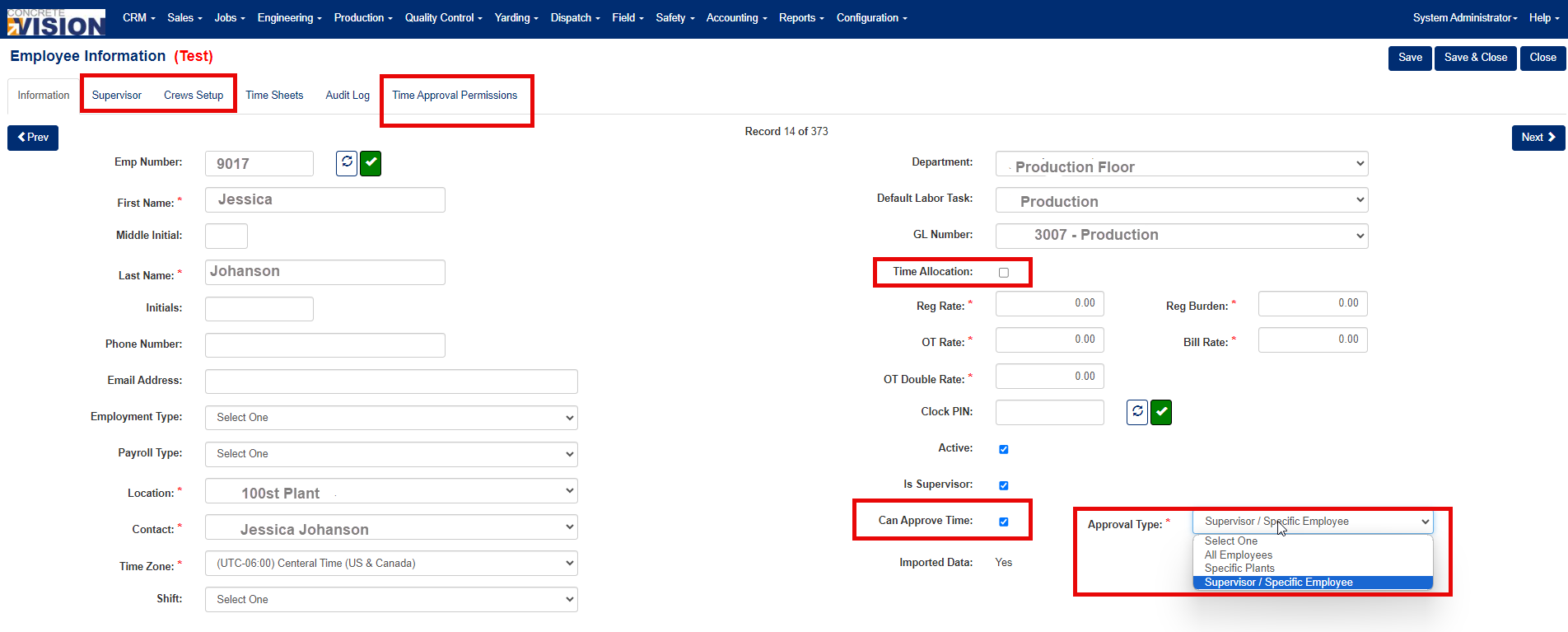The image size is (1568, 632).
Task: Open the Jobs menu
Action: 230,18
